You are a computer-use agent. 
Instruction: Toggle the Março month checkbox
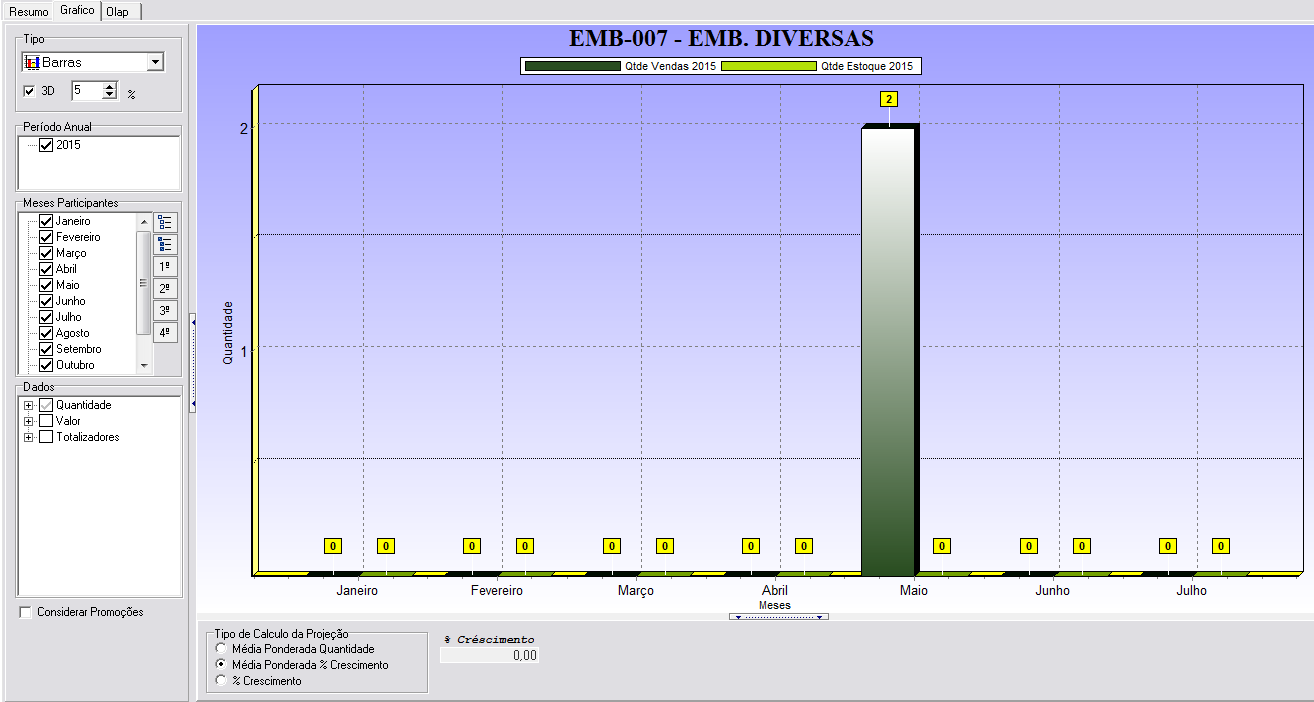point(46,253)
